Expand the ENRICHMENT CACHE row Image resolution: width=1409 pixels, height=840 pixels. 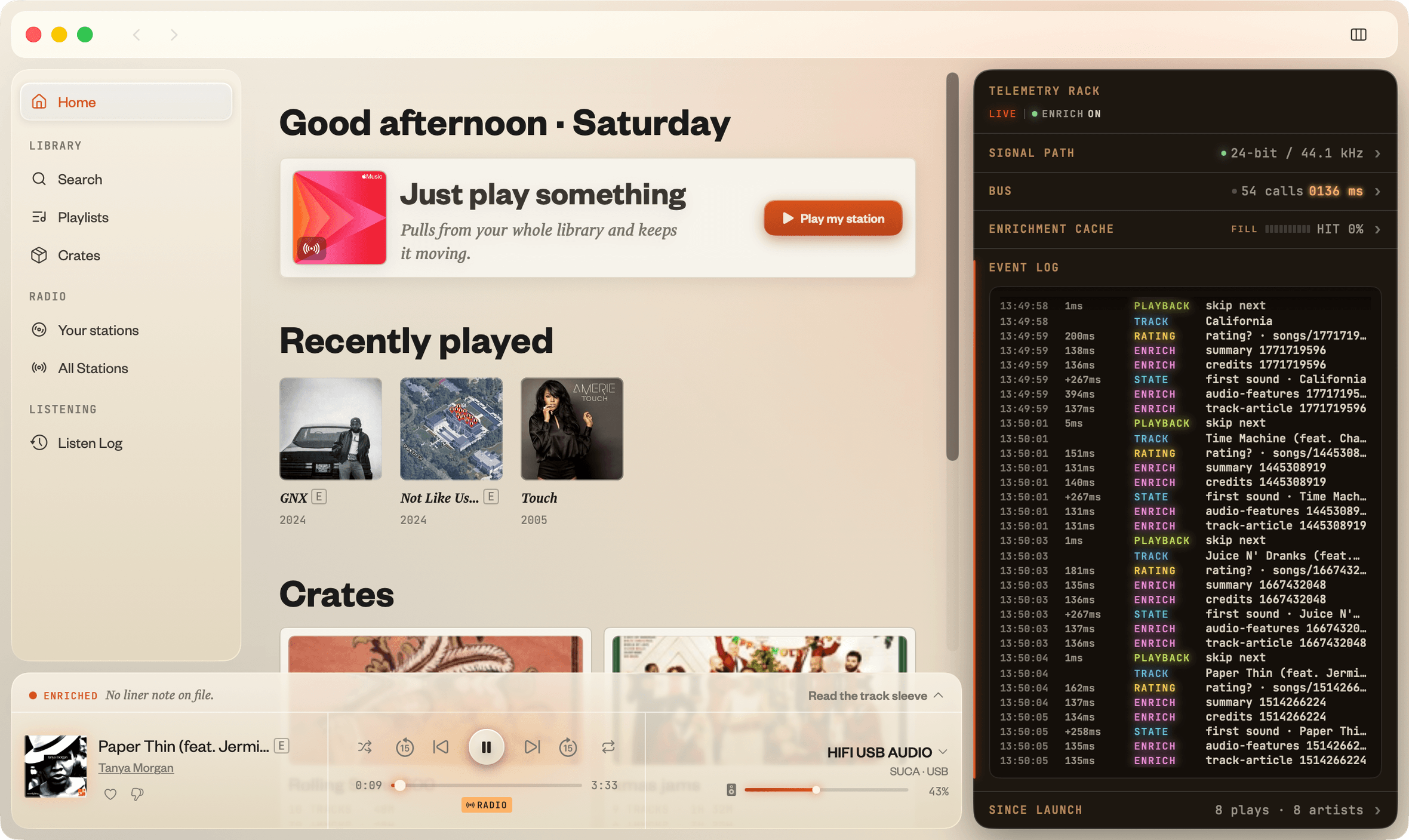(1185, 229)
